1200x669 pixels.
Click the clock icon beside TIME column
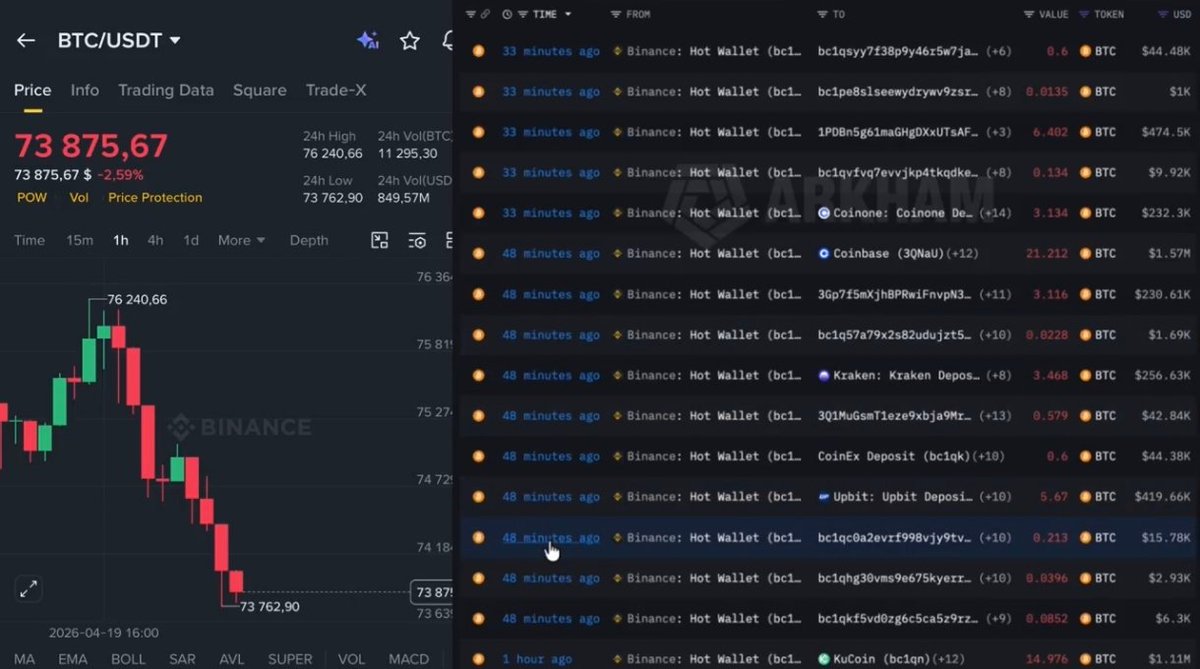(x=507, y=14)
